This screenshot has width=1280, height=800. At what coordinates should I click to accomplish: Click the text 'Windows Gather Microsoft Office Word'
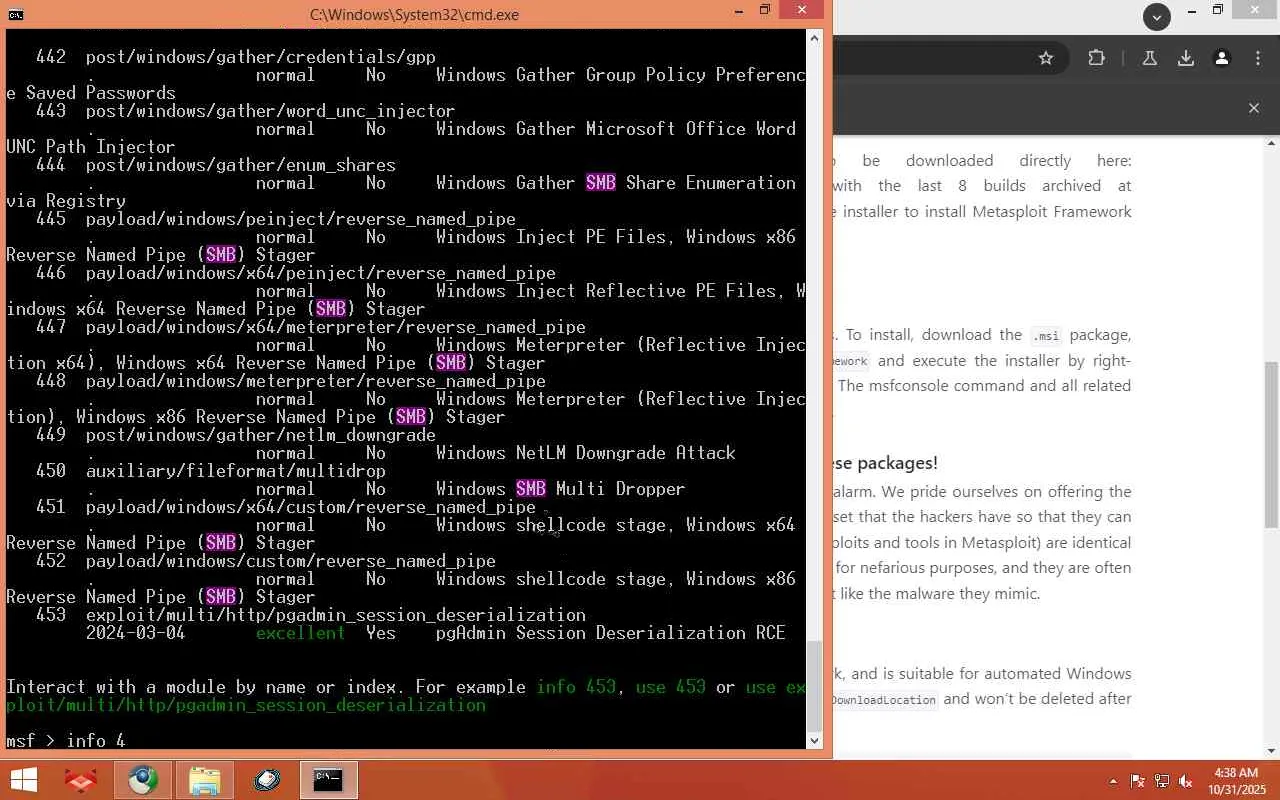(x=616, y=129)
